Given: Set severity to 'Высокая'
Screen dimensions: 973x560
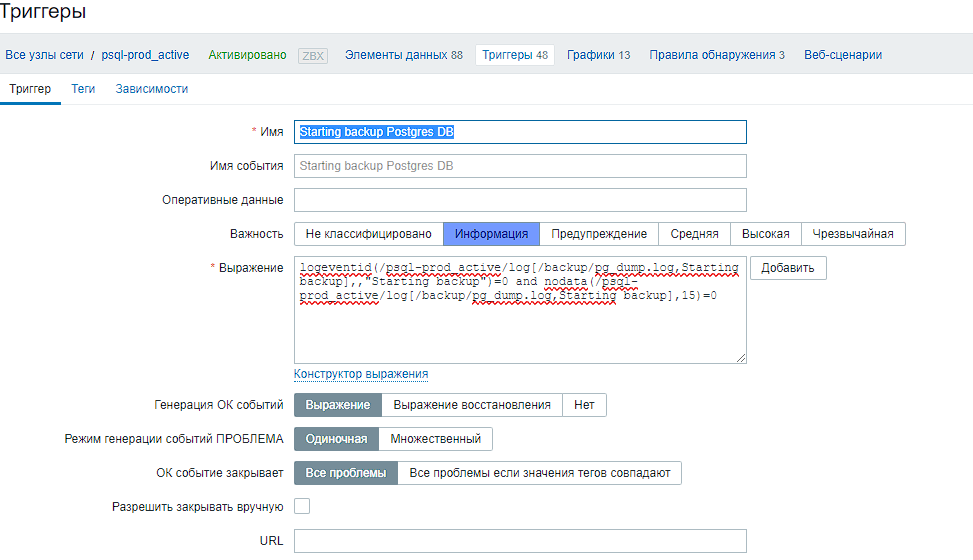Looking at the screenshot, I should [766, 234].
